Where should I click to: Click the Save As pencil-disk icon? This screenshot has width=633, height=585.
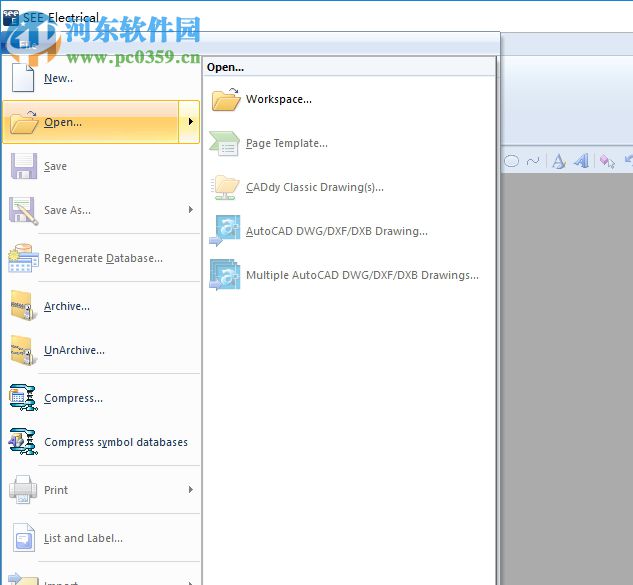click(x=23, y=210)
